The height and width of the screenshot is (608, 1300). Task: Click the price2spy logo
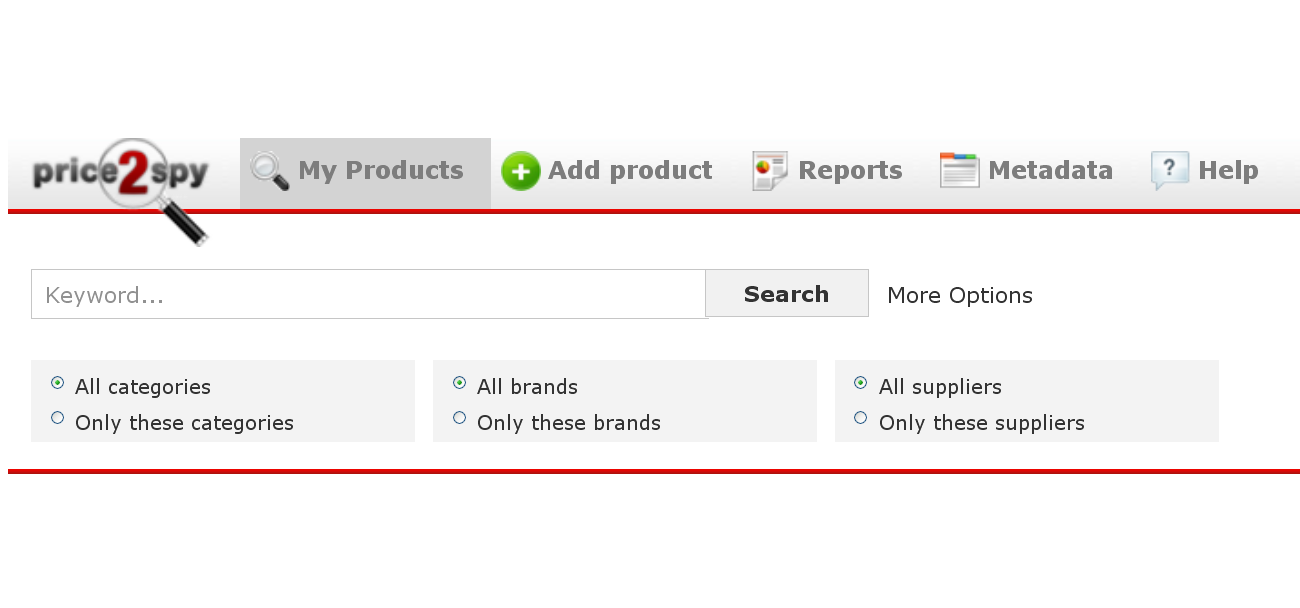[x=121, y=190]
